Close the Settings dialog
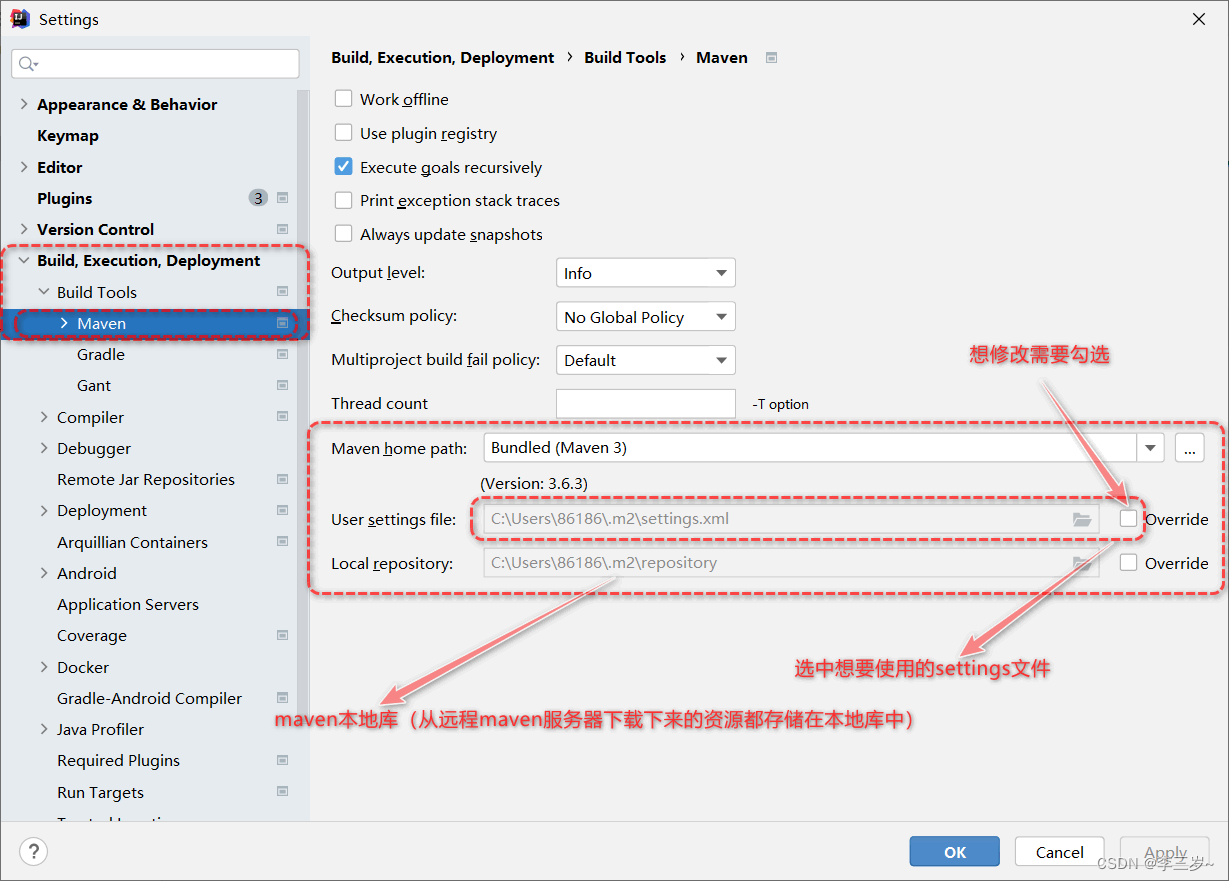Screen dimensions: 1229x881 click(x=1199, y=19)
